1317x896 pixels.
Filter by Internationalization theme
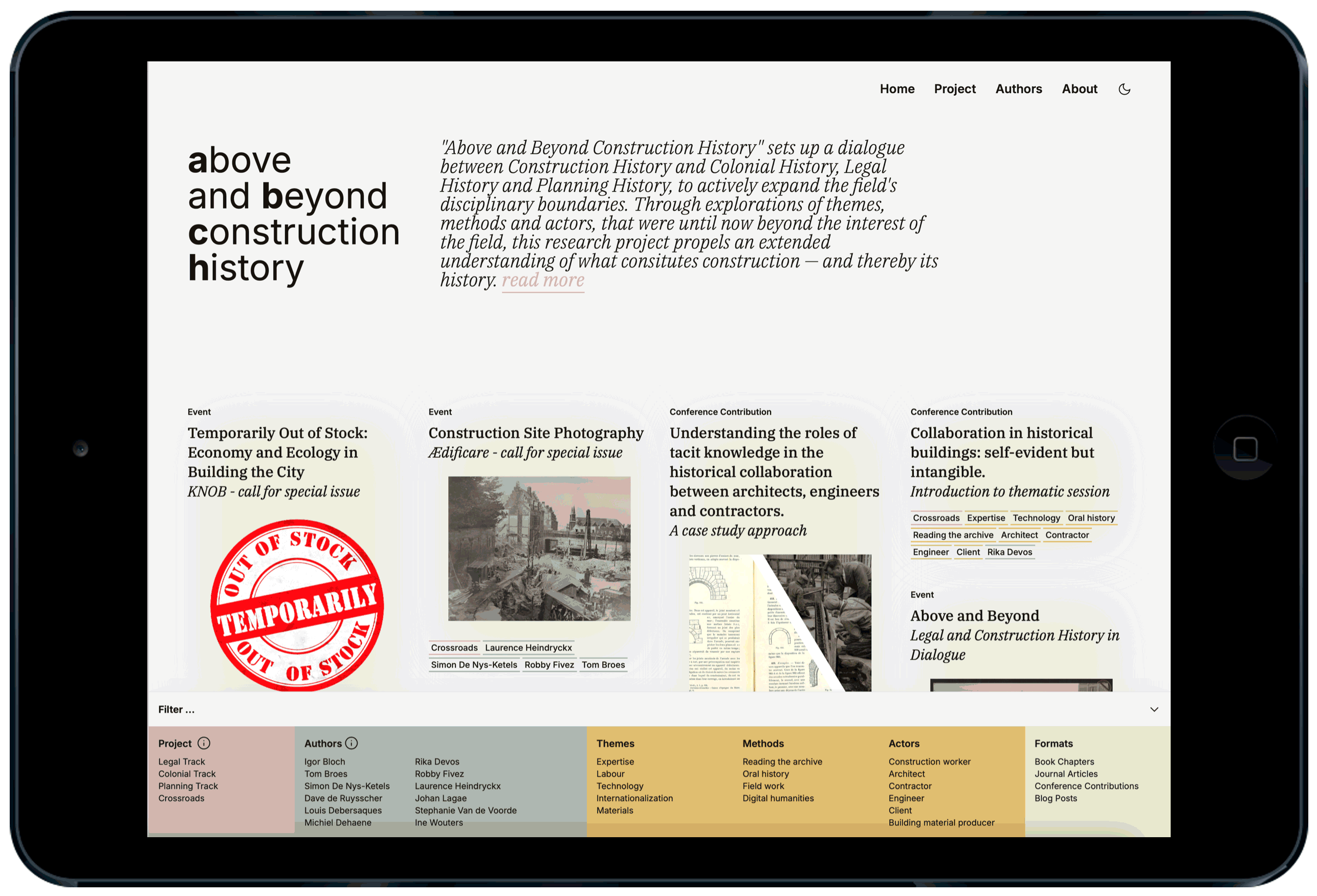point(634,798)
